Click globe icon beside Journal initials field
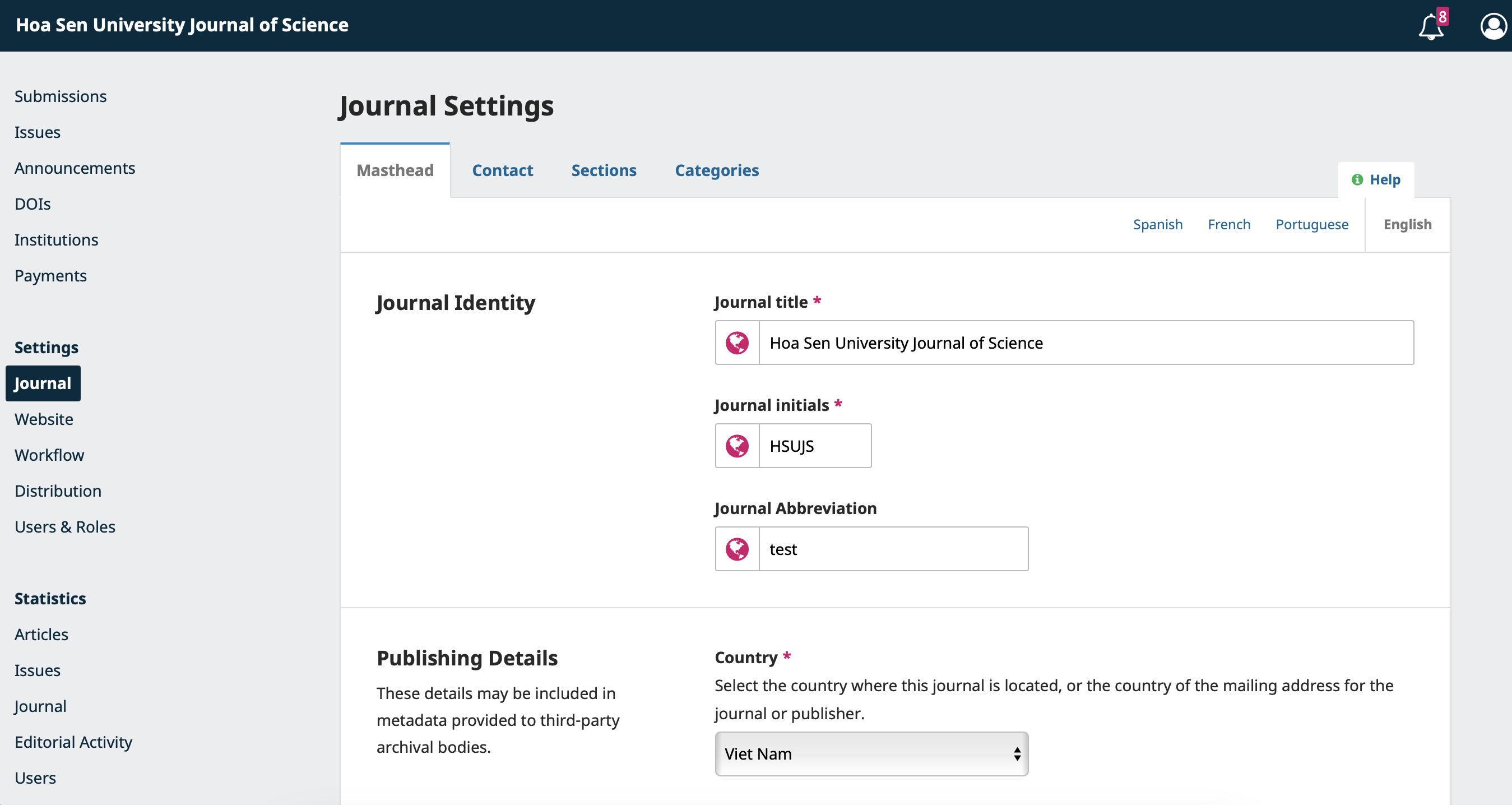1512x805 pixels. coord(736,446)
